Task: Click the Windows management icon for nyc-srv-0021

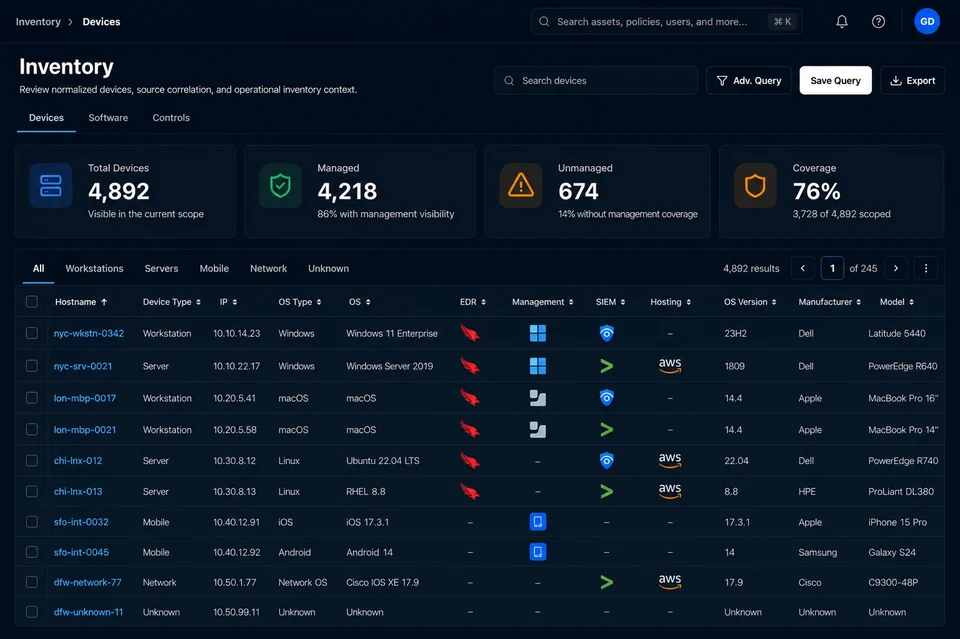Action: tap(538, 366)
